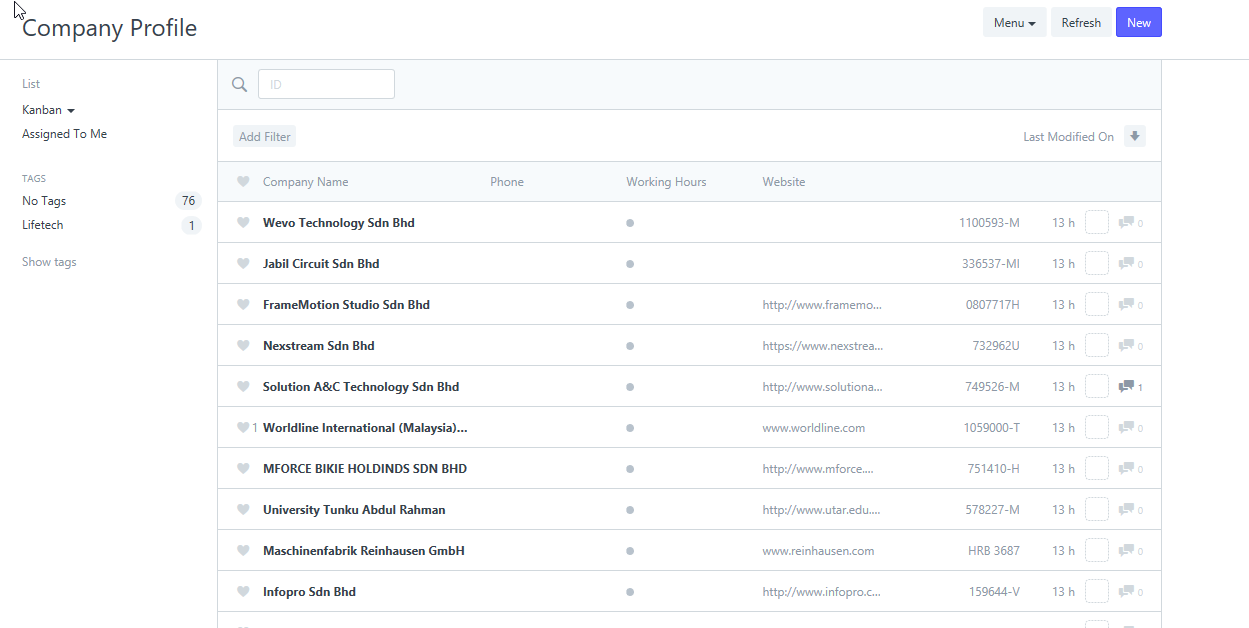Click www.reinhausen.com website text
The image size is (1249, 628).
[819, 551]
